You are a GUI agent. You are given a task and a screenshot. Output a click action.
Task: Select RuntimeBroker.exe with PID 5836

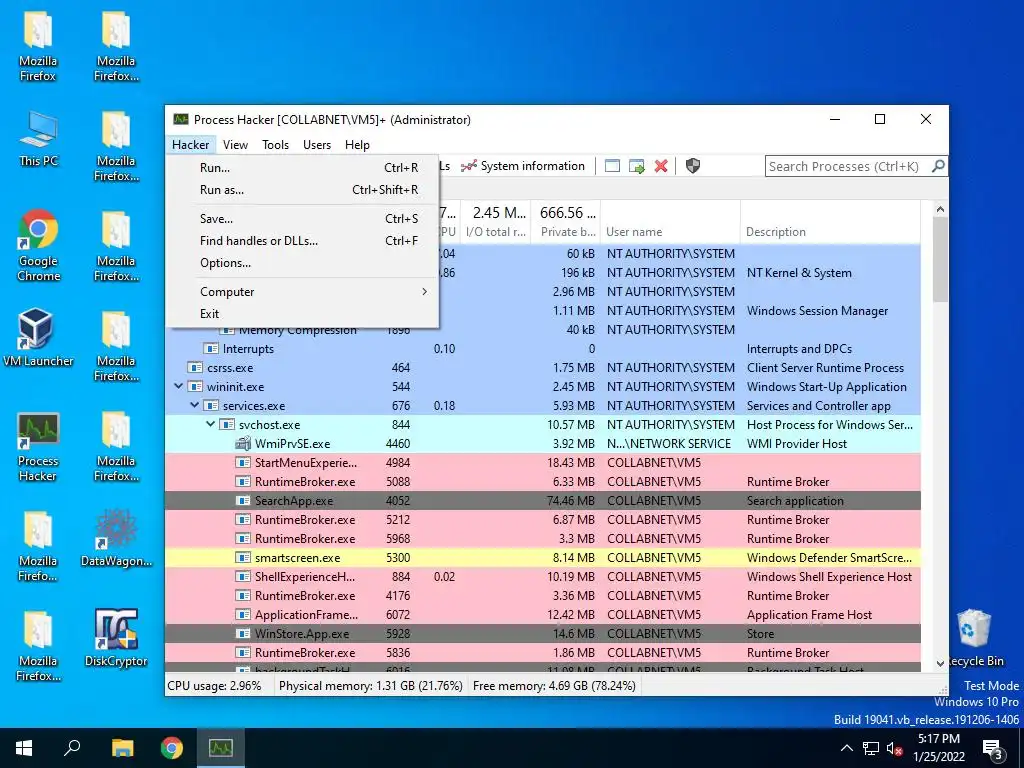tap(543, 652)
